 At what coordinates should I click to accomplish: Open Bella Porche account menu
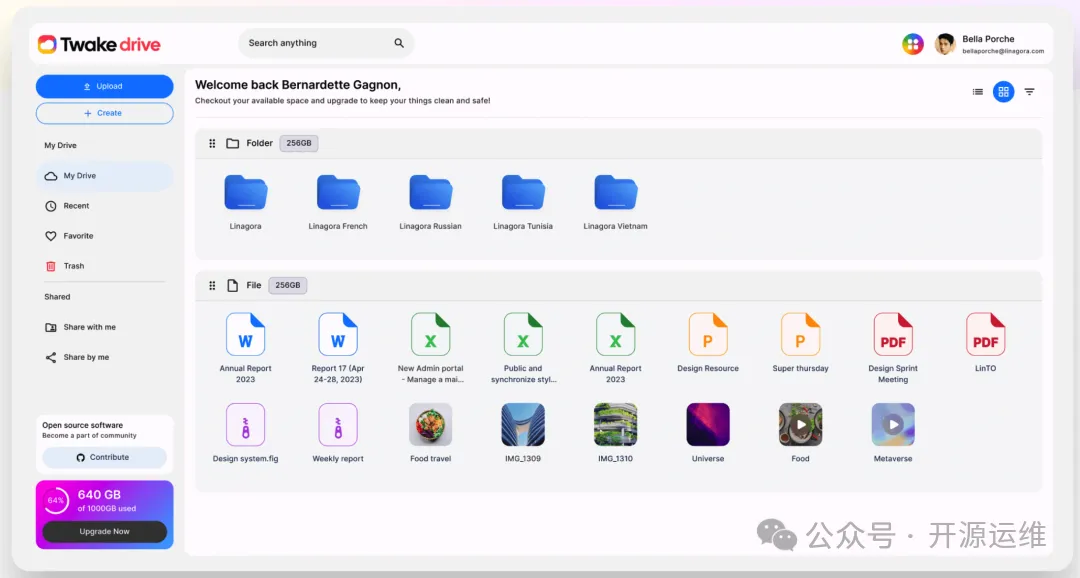(990, 44)
